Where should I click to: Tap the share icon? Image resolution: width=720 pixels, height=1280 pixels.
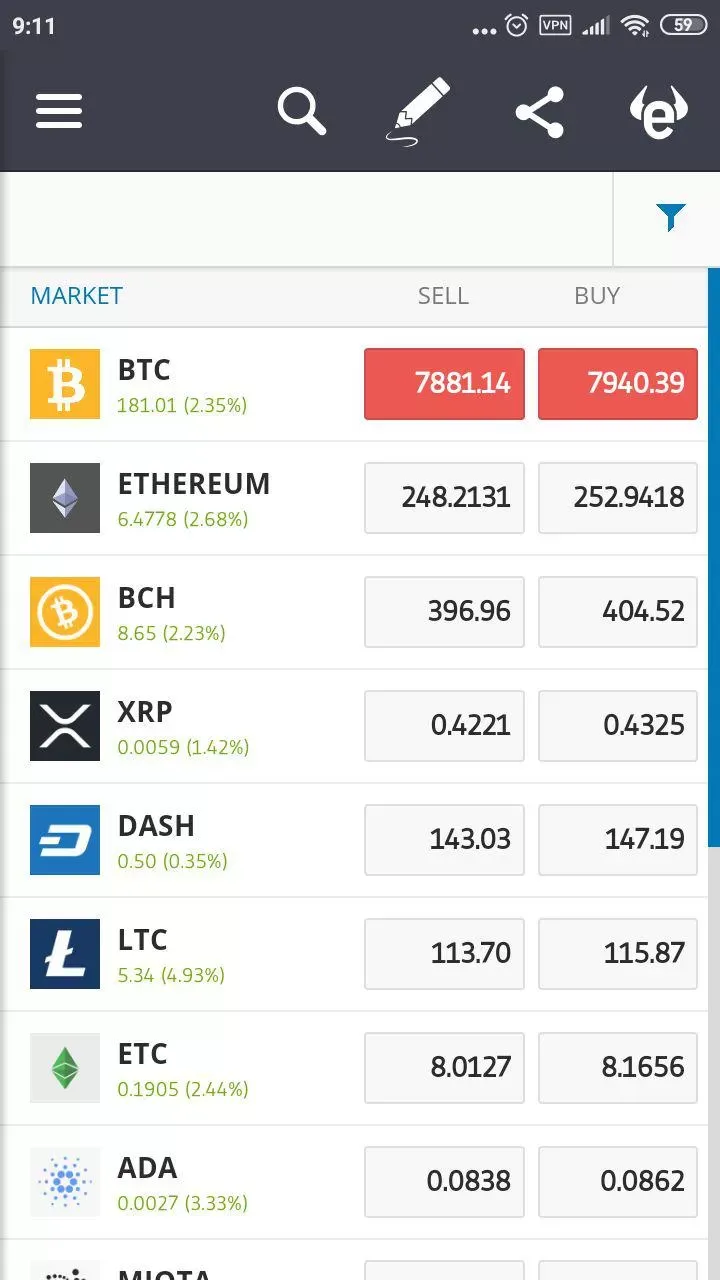coord(540,112)
